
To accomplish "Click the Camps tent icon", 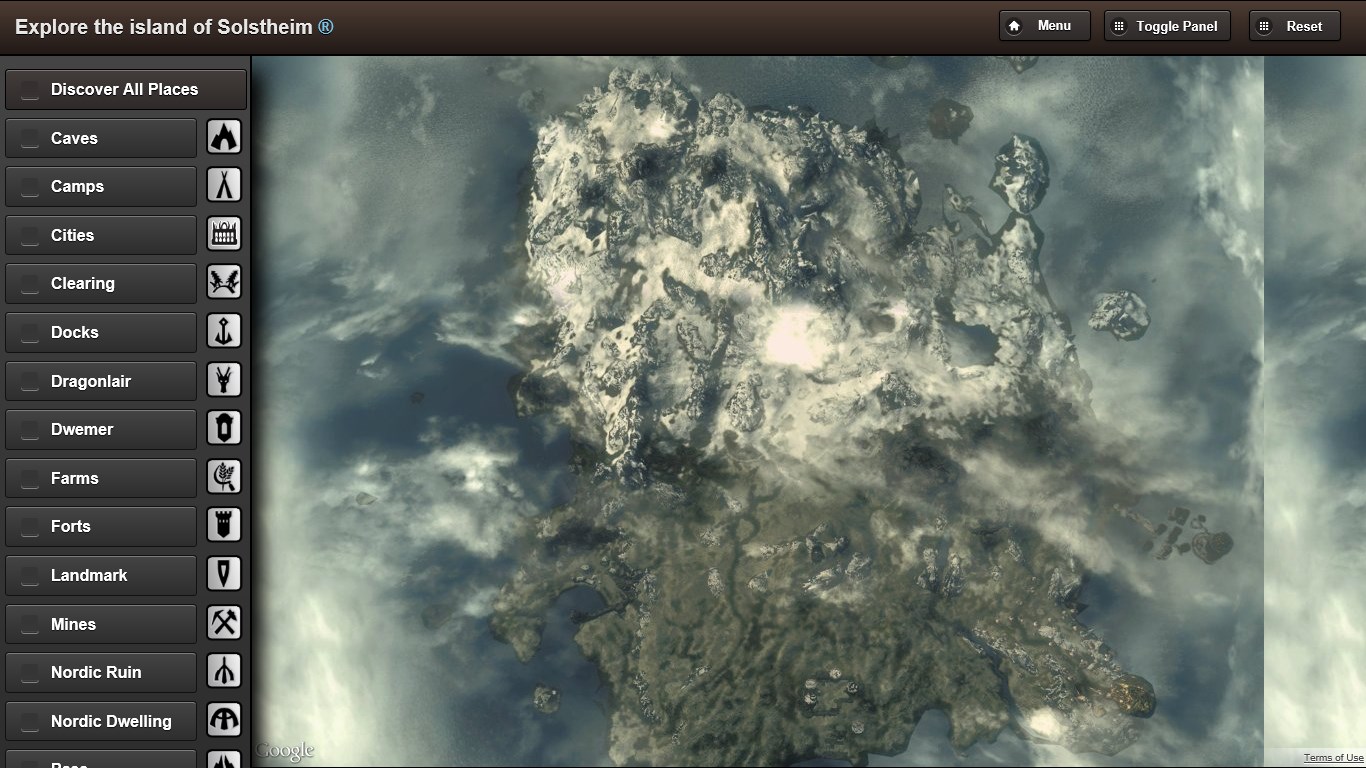I will (x=224, y=185).
